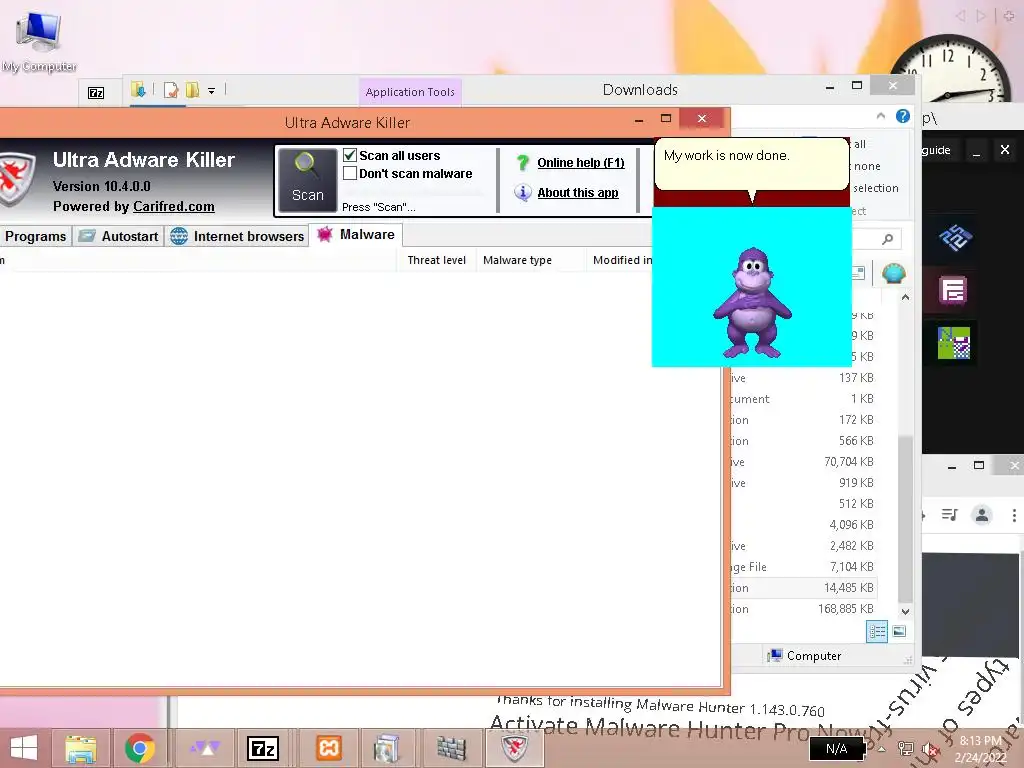Open the orange XAMPP taskbar icon

coord(328,748)
